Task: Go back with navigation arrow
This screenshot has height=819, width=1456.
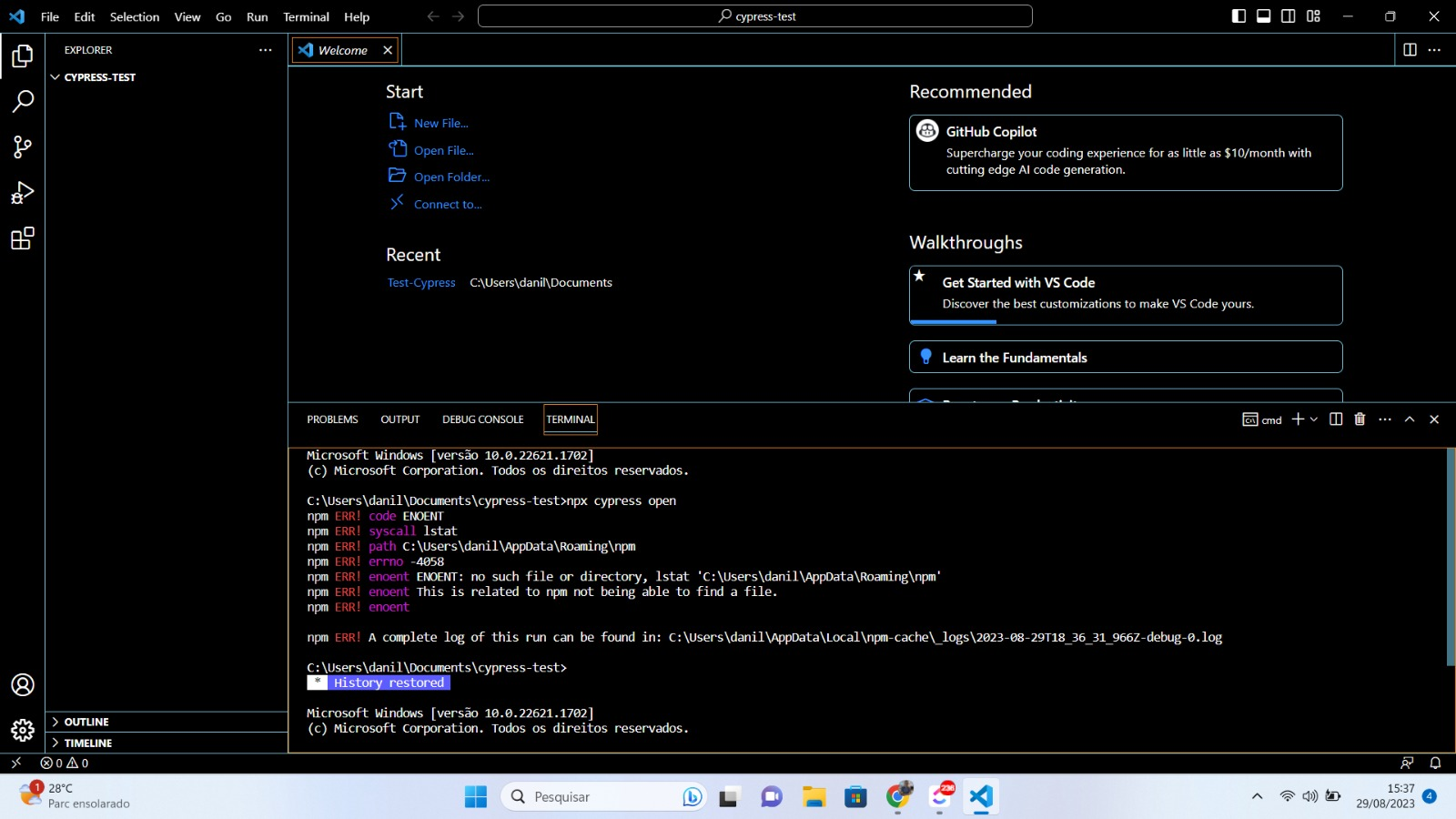Action: click(433, 16)
